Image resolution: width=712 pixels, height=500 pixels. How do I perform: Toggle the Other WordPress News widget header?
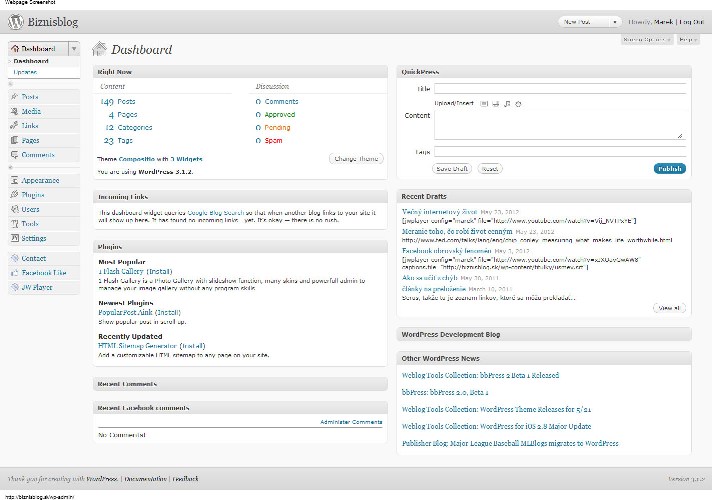tap(544, 358)
